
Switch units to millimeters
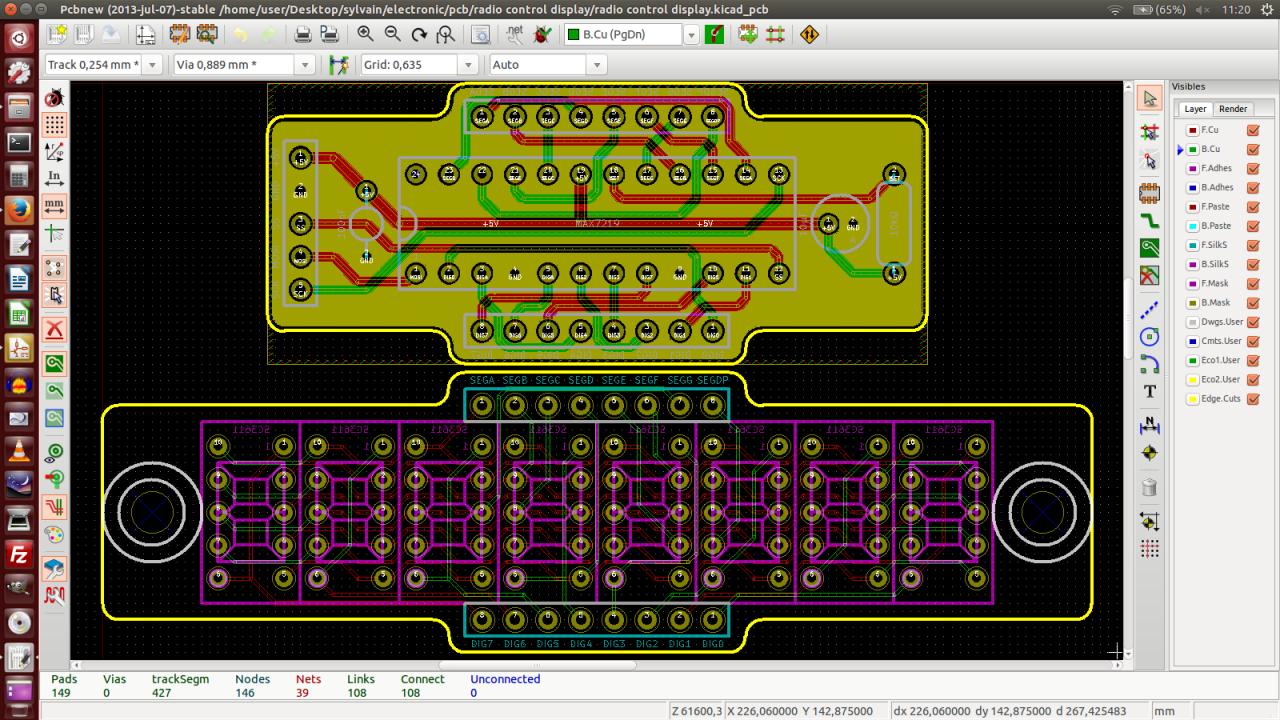point(55,207)
